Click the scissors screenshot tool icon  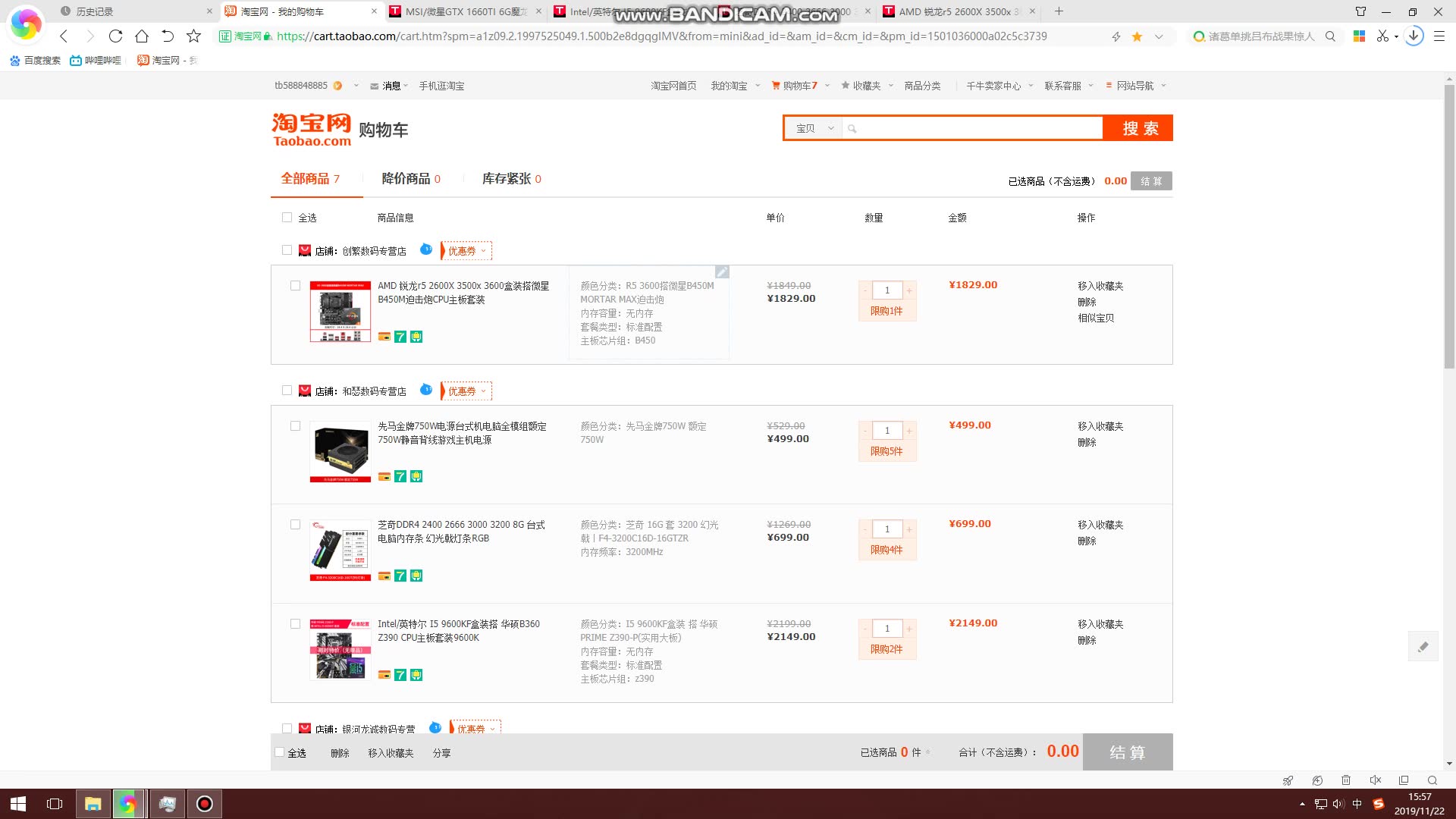tap(1382, 36)
